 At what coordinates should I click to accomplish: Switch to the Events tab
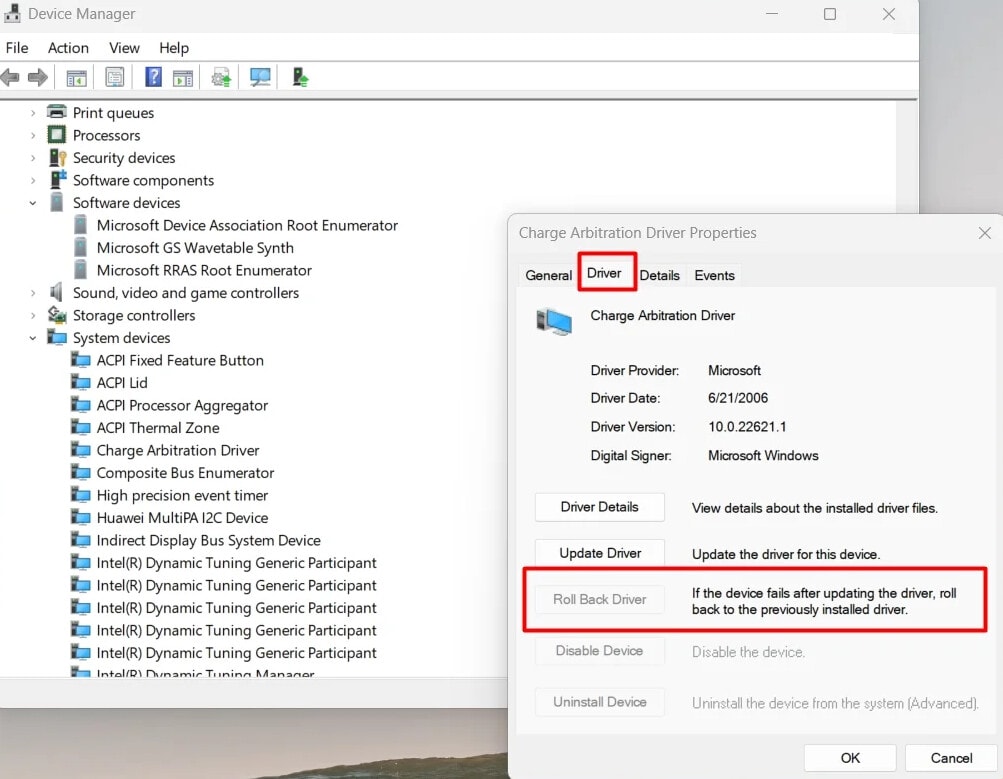point(715,275)
